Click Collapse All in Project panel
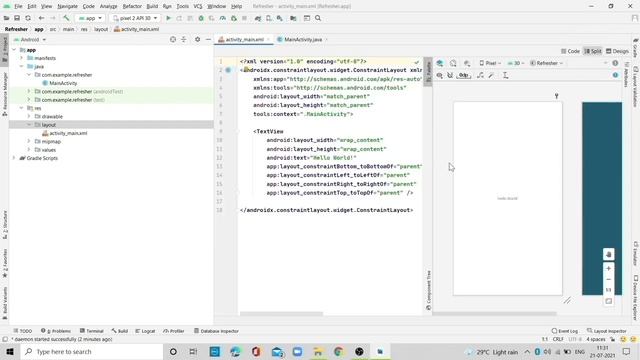This screenshot has width=640, height=360. (x=184, y=40)
